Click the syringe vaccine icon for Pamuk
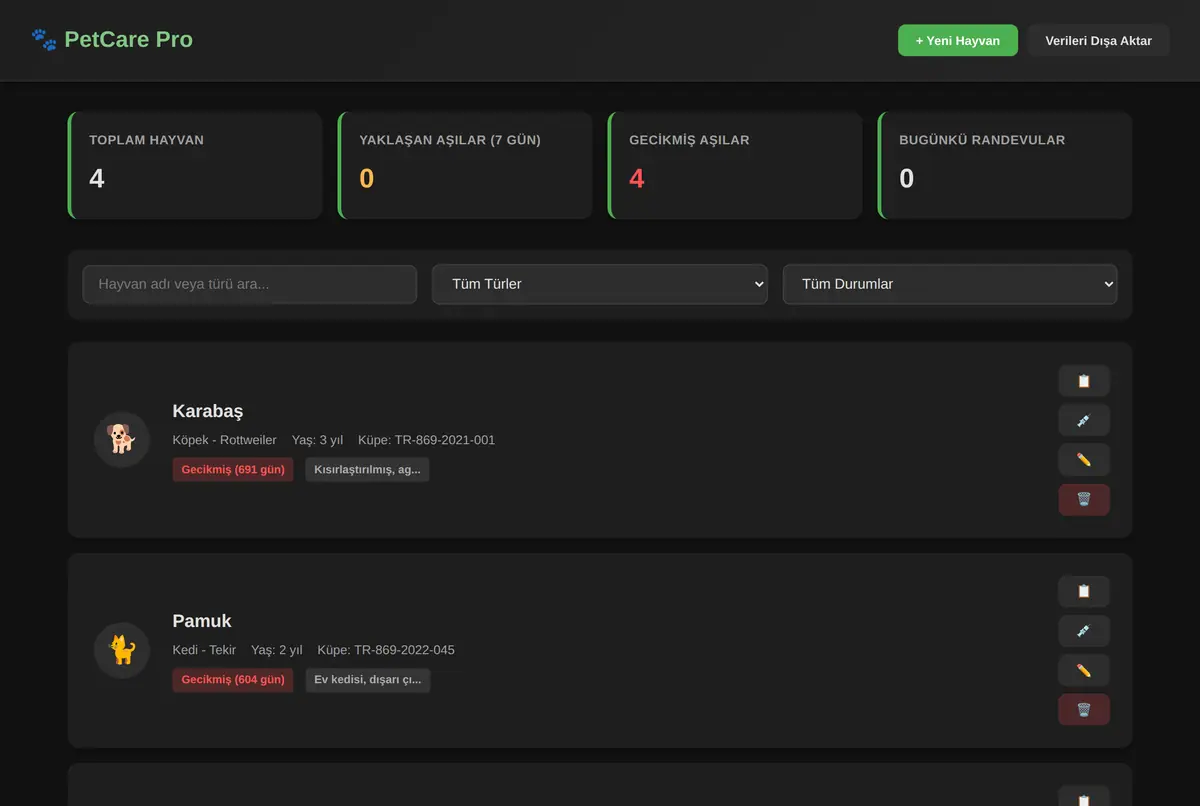Image resolution: width=1200 pixels, height=806 pixels. click(x=1084, y=631)
